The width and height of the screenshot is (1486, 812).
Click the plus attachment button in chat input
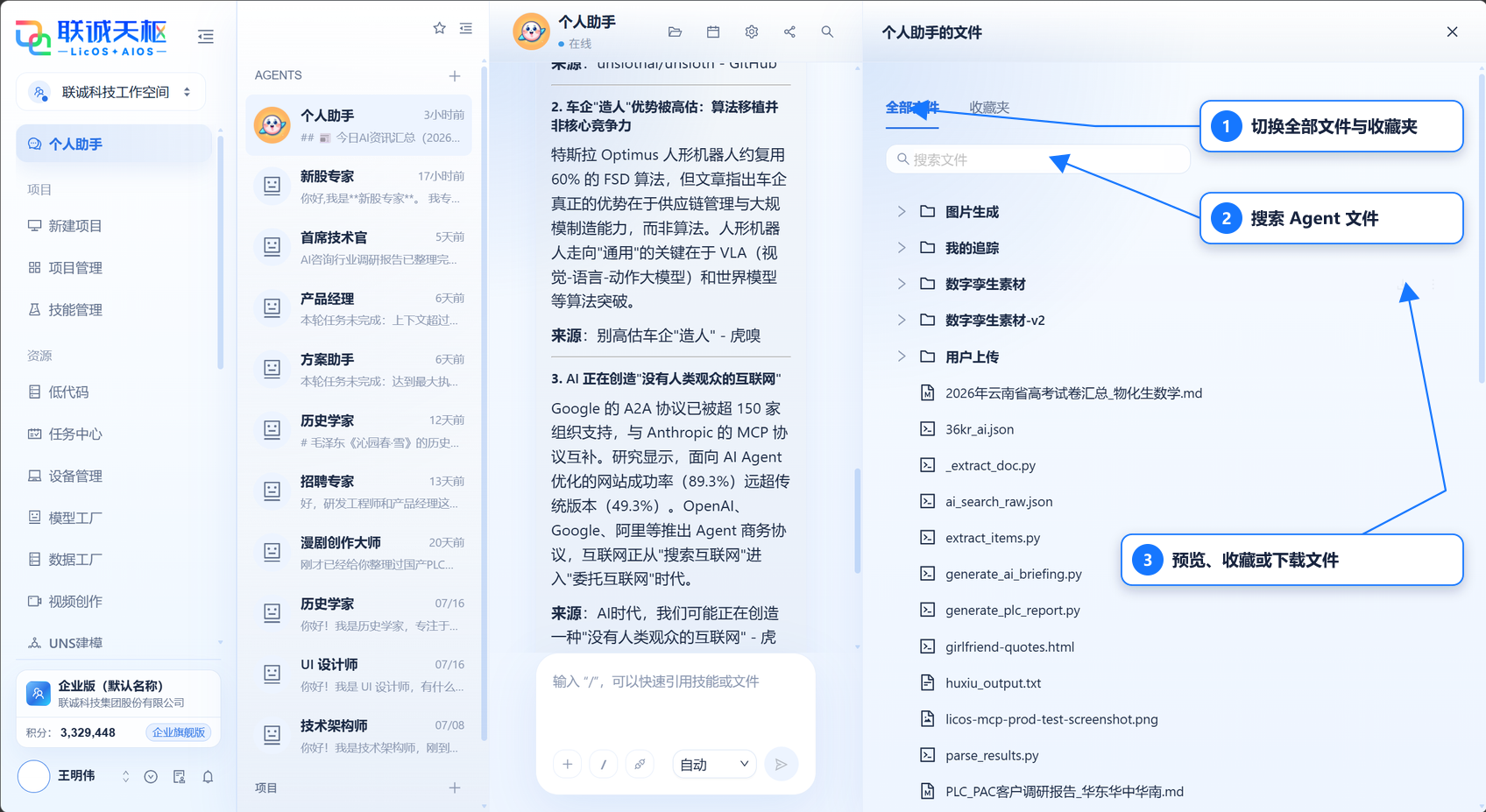point(568,764)
